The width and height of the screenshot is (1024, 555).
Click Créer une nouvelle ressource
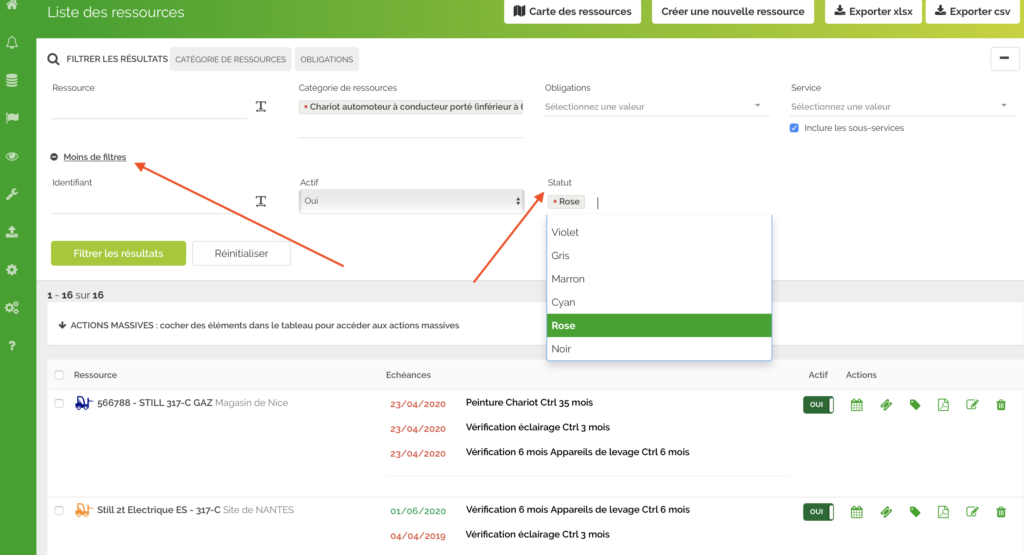click(733, 12)
